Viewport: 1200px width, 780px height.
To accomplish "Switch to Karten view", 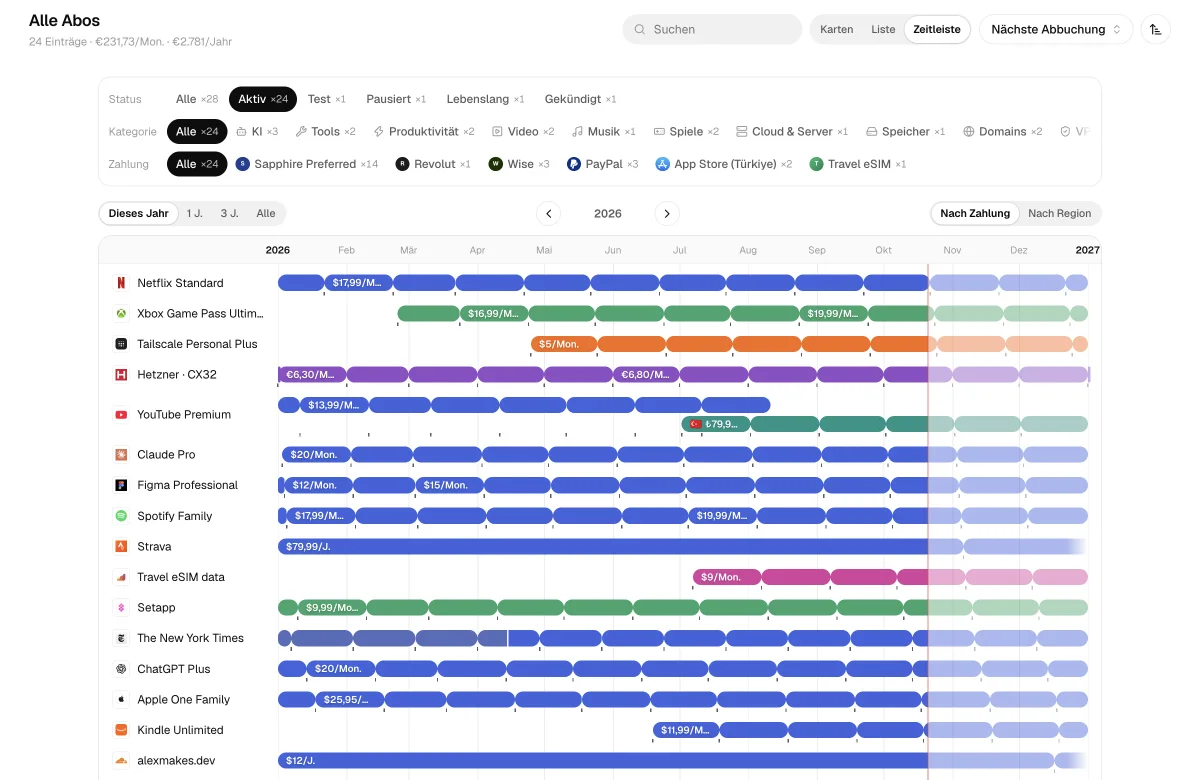I will pyautogui.click(x=837, y=29).
